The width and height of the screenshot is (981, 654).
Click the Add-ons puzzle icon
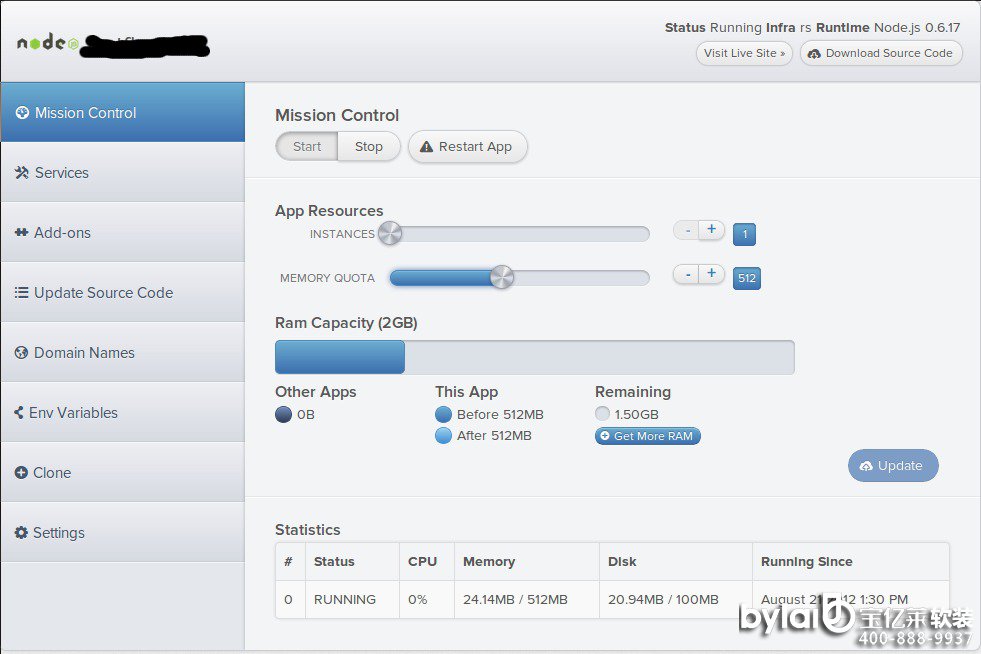pyautogui.click(x=21, y=233)
